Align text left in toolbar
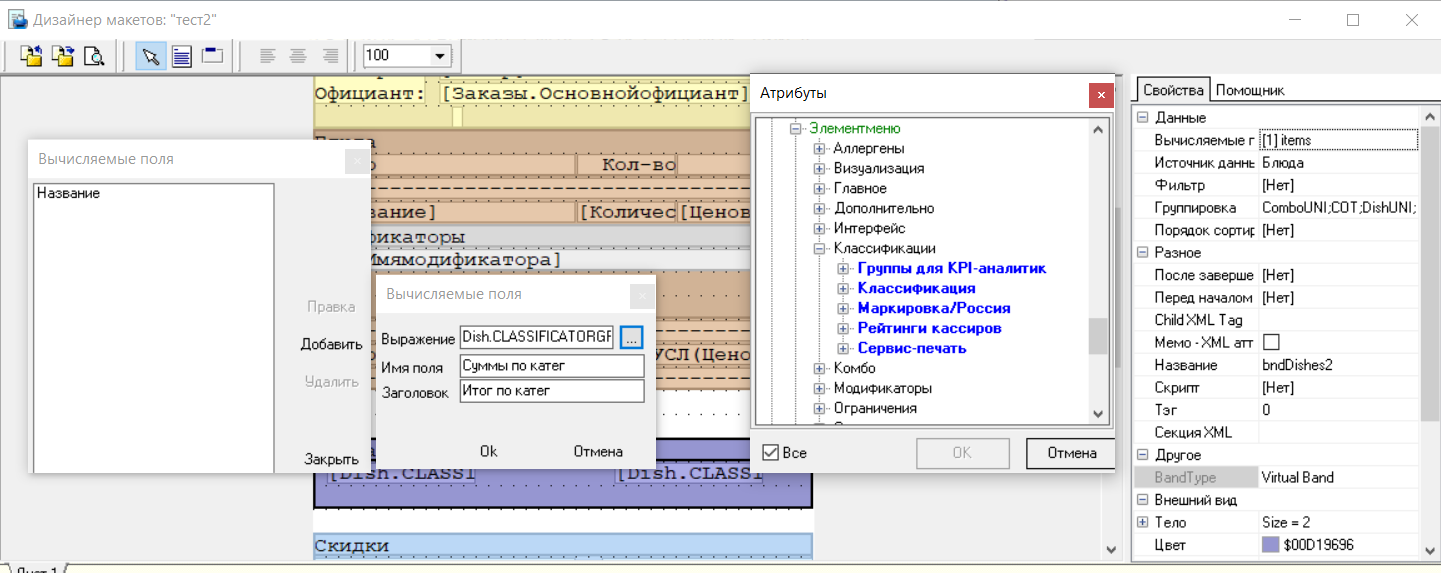The width and height of the screenshot is (1441, 573). coord(267,56)
